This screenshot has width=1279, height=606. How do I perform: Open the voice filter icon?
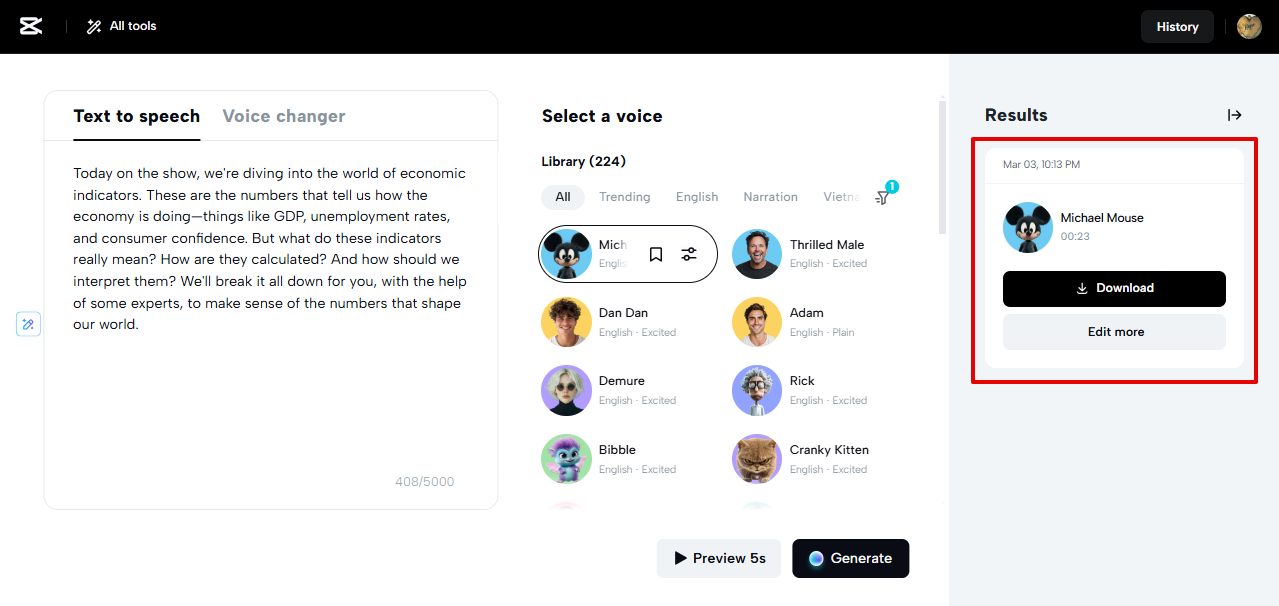882,198
